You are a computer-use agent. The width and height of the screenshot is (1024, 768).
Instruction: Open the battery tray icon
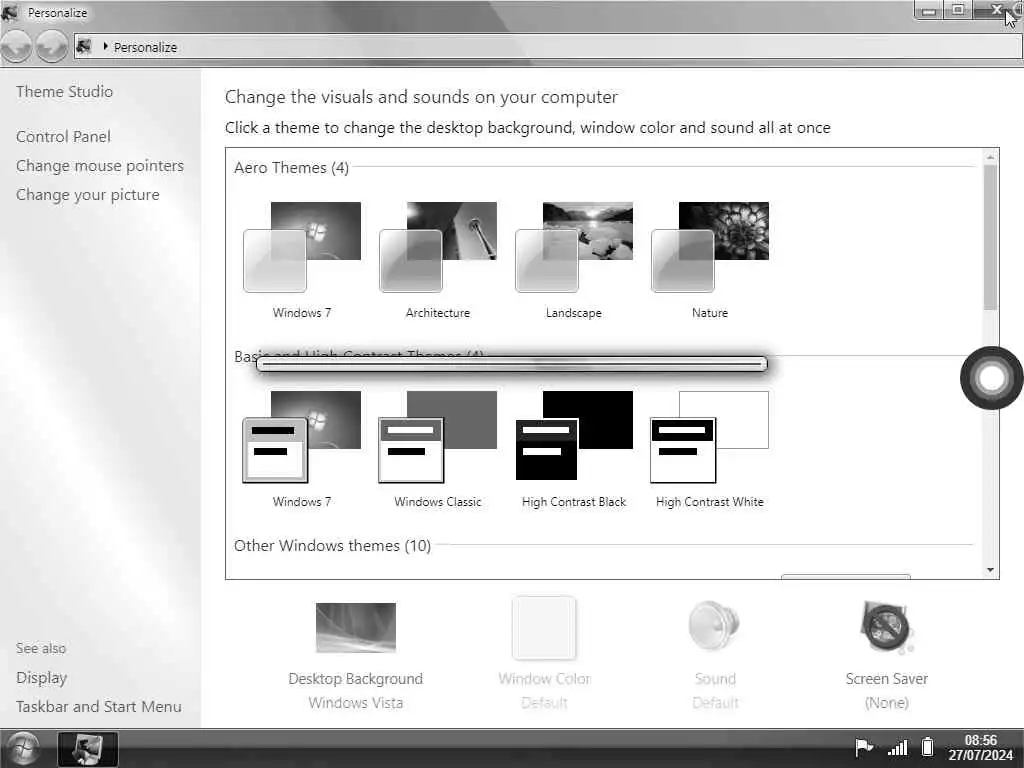(927, 747)
